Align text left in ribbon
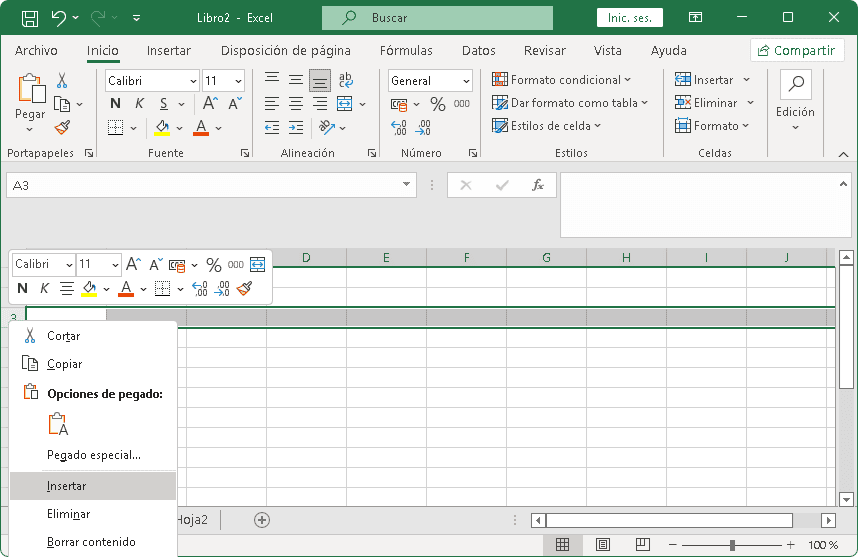 click(272, 103)
